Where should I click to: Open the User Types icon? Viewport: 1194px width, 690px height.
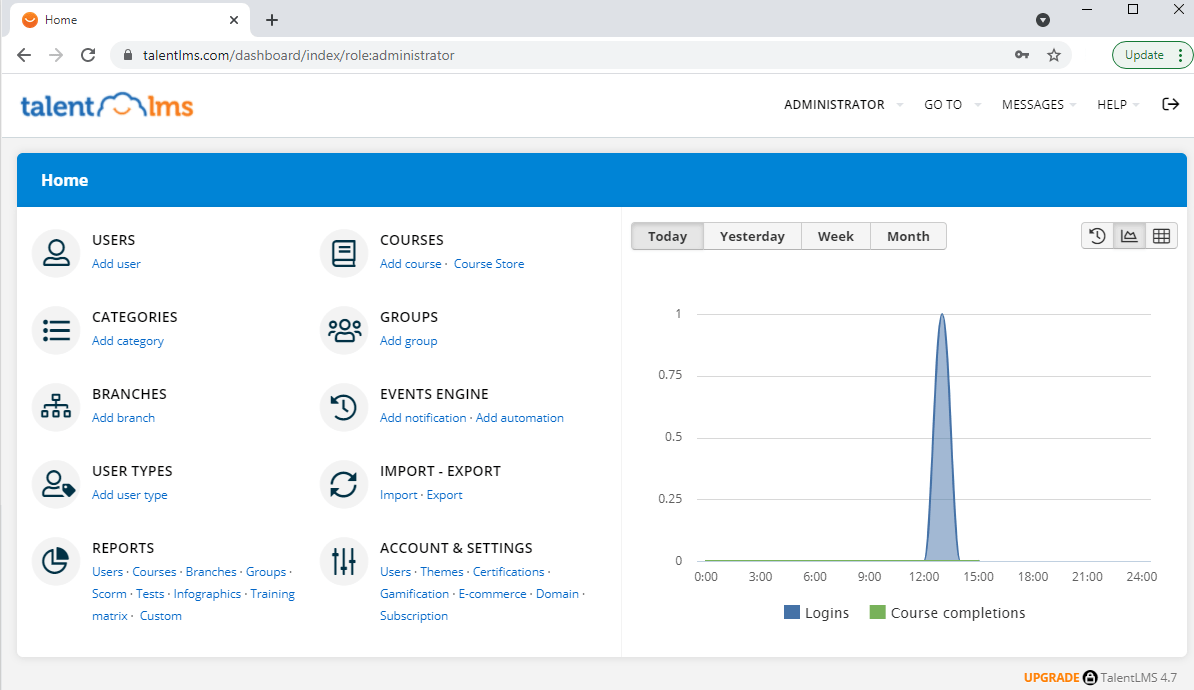[56, 484]
